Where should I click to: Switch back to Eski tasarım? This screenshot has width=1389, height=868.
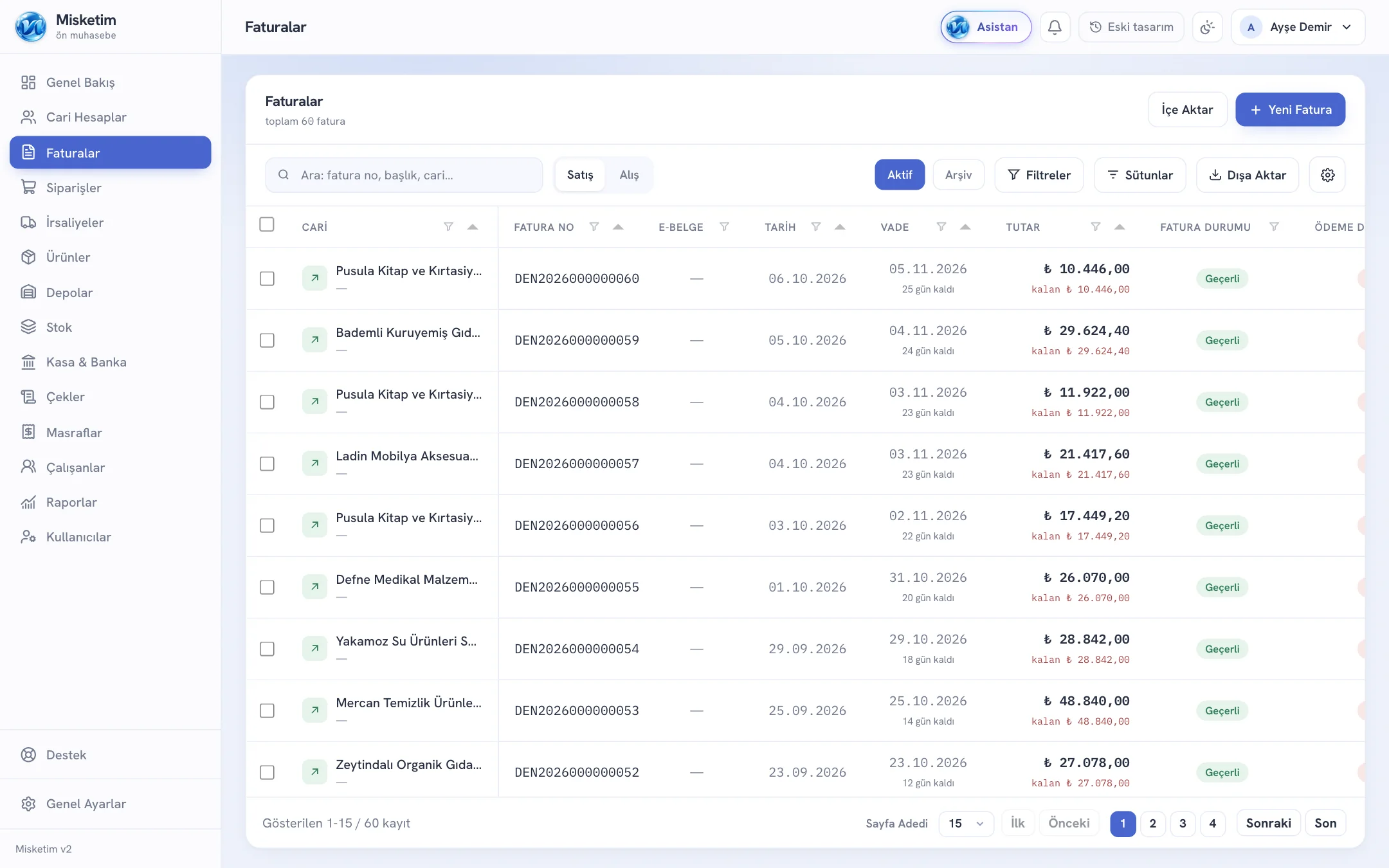tap(1131, 27)
